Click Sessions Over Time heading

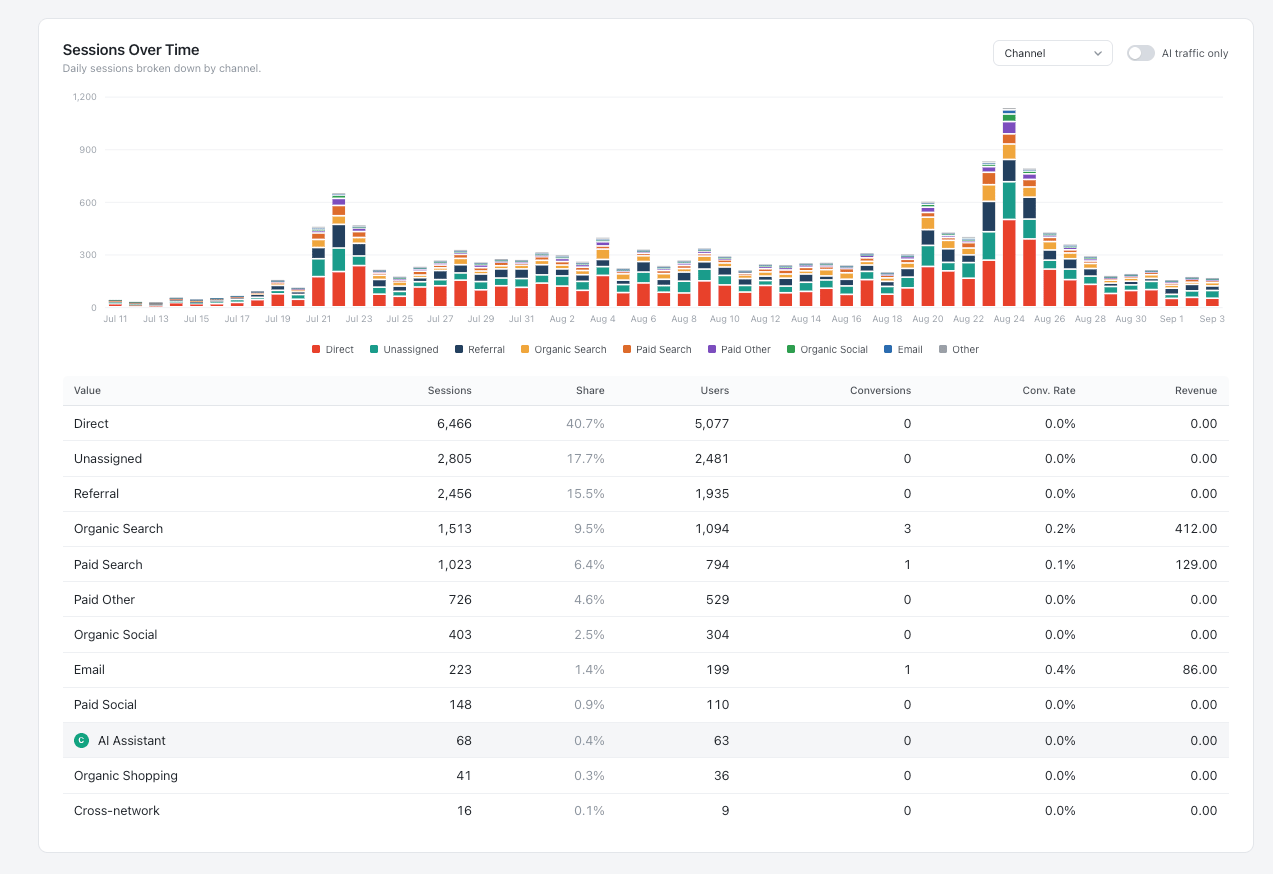tap(131, 50)
